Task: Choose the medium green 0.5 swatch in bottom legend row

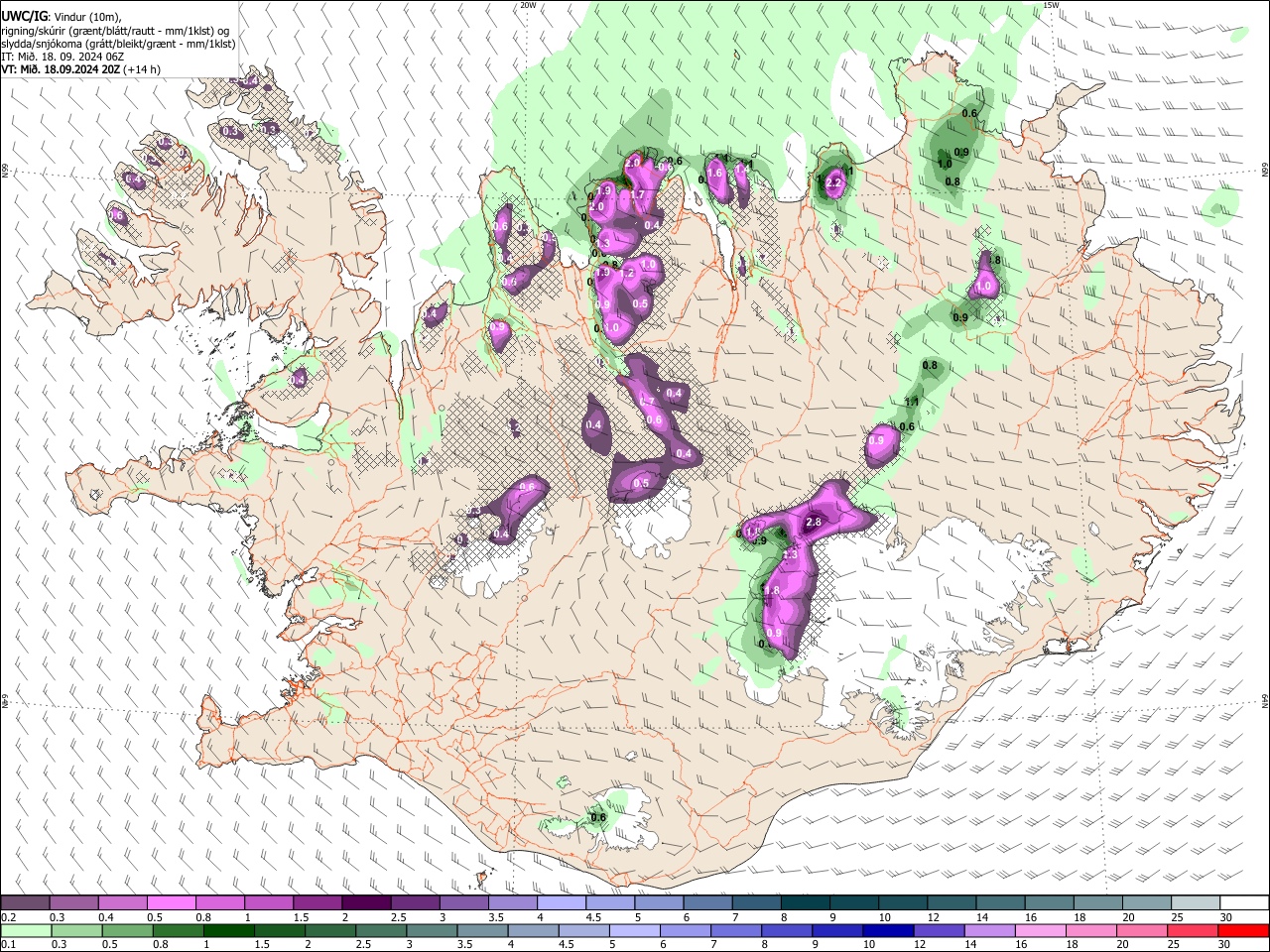Action: pos(128,930)
